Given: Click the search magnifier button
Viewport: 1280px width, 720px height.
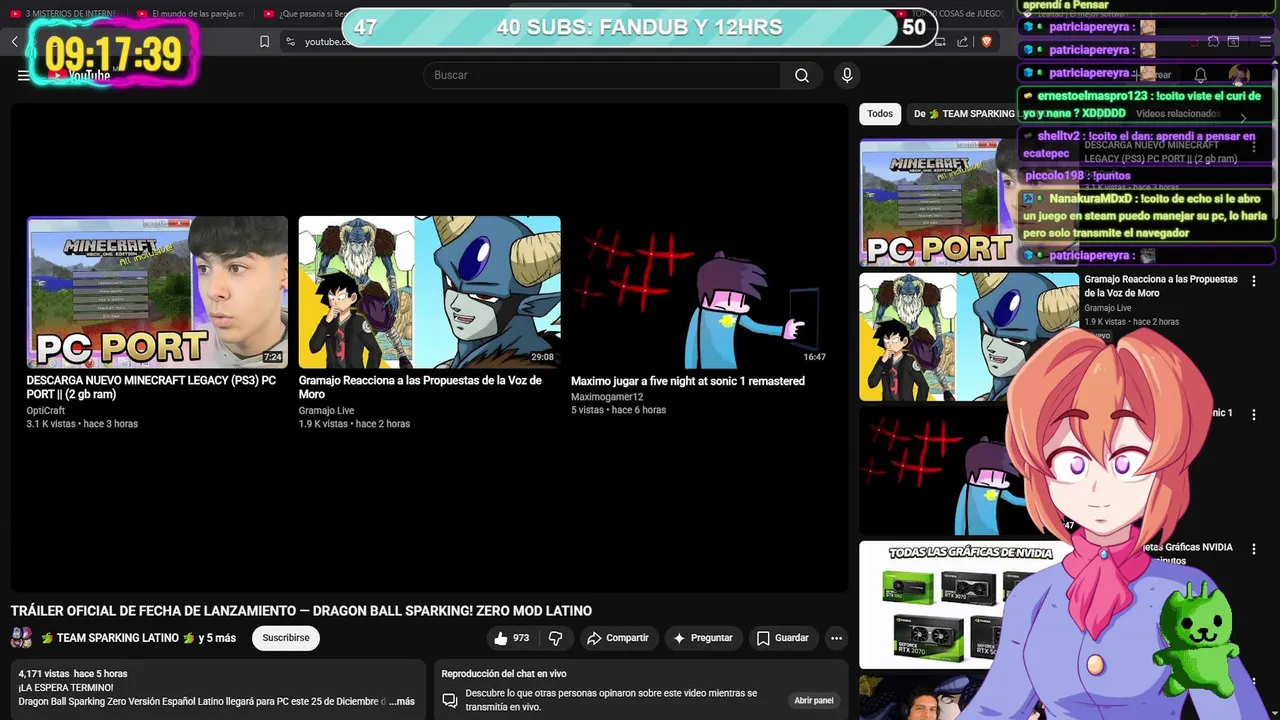Looking at the screenshot, I should tap(802, 75).
